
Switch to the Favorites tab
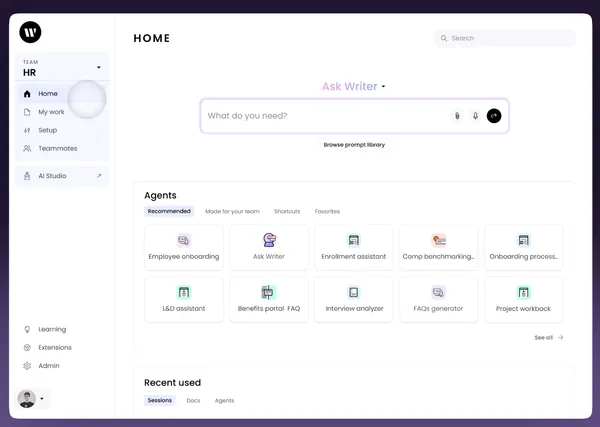(x=327, y=211)
